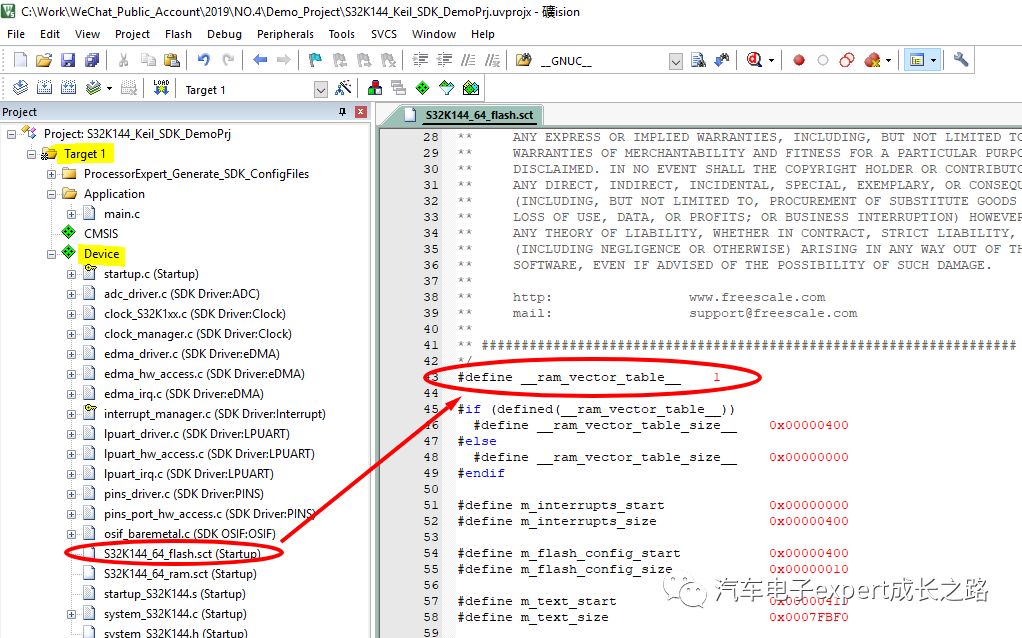Toggle the comment selection toolbar control
Viewport: 1022px width, 638px height.
[x=469, y=60]
